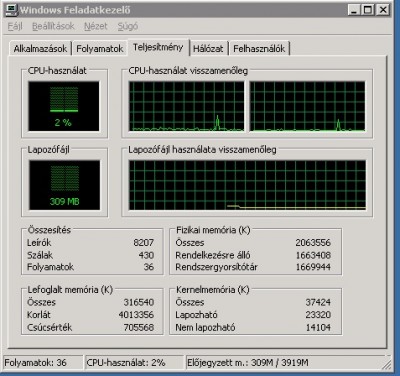
Task: Click the Lefoglalt memória Összes value 316540
Action: point(139,302)
